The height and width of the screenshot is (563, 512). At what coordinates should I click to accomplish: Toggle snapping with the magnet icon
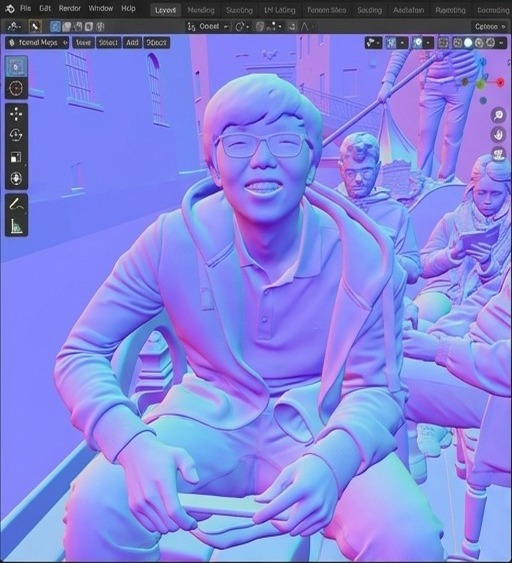pos(260,27)
